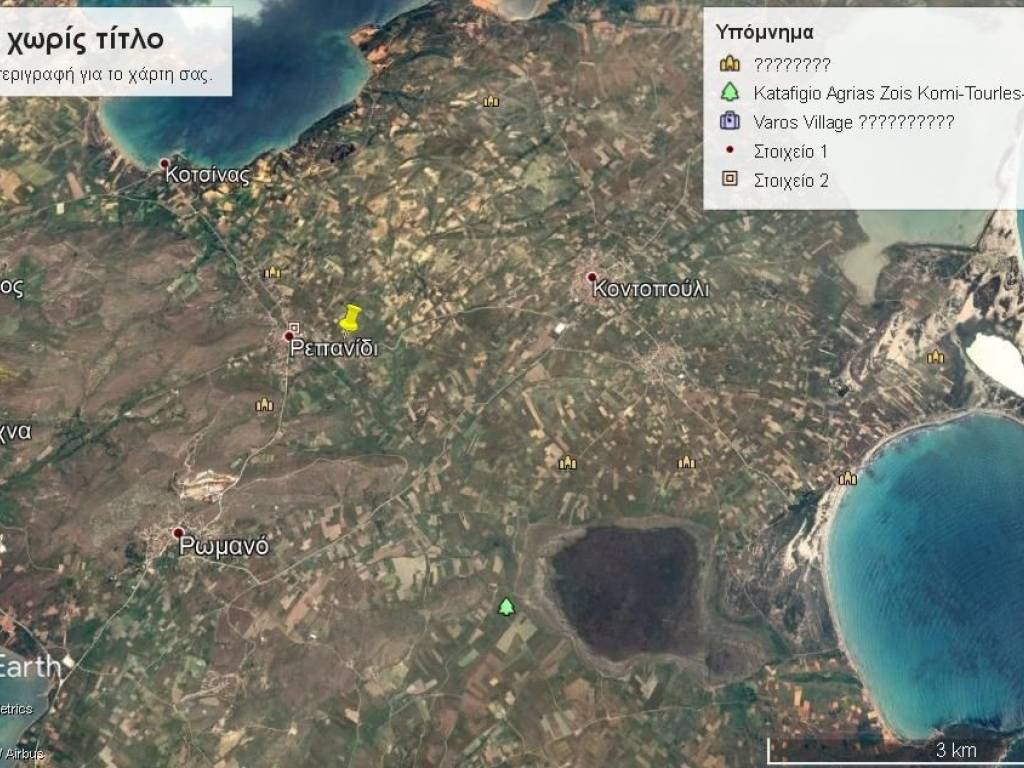Click the map title text field
This screenshot has width=1024, height=768.
(x=83, y=39)
